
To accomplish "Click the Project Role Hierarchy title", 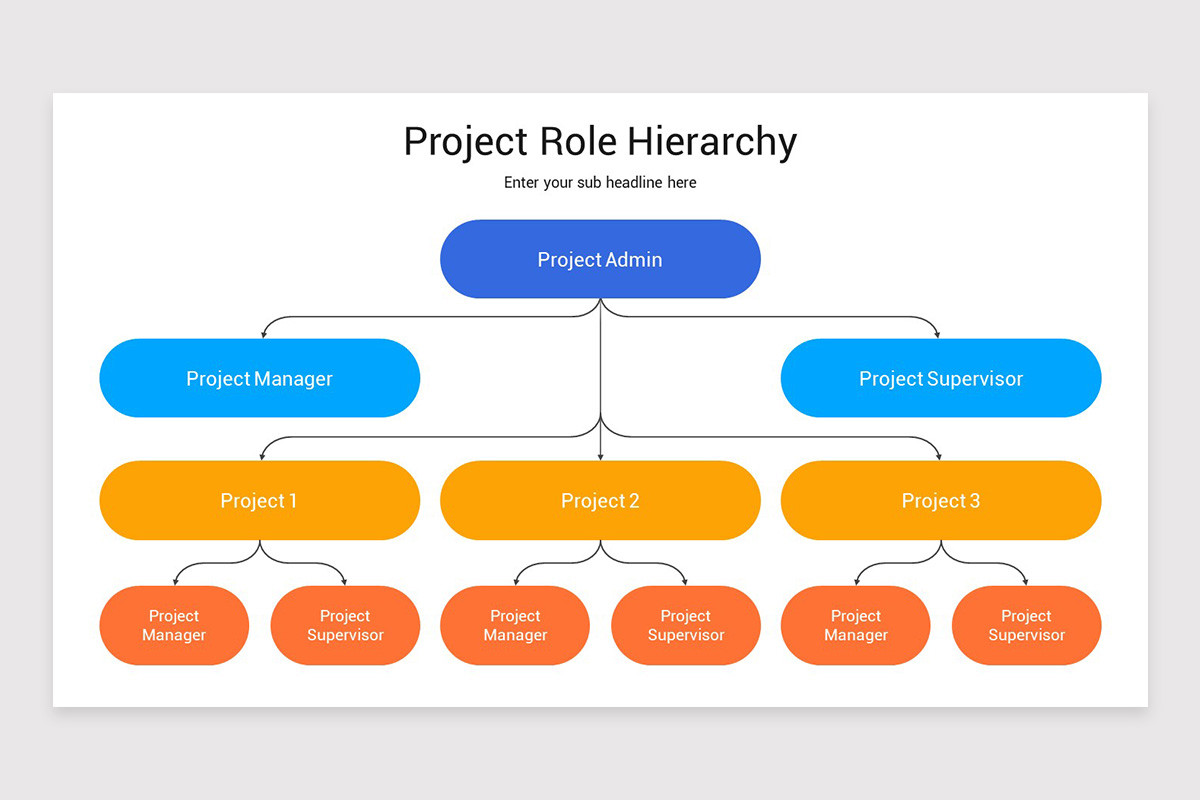I will pos(600,141).
